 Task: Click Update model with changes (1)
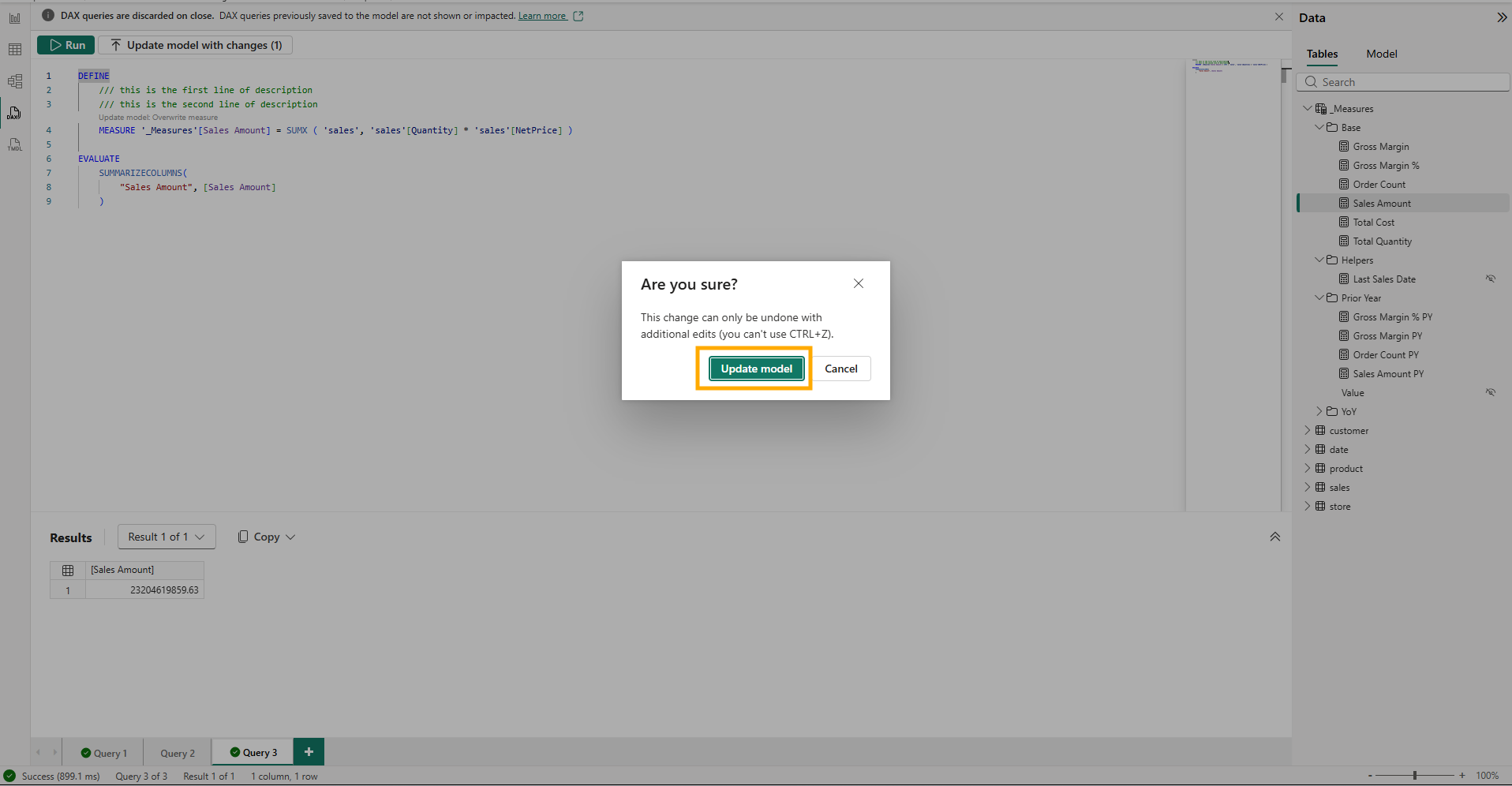coord(196,45)
